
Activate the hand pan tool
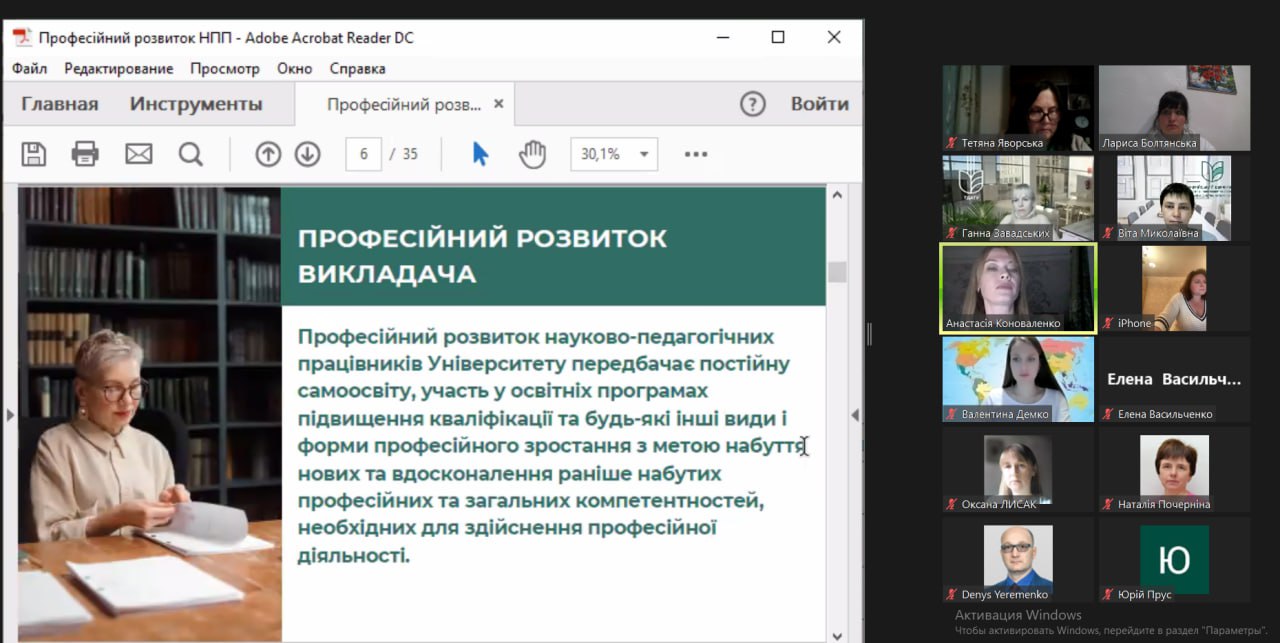533,154
